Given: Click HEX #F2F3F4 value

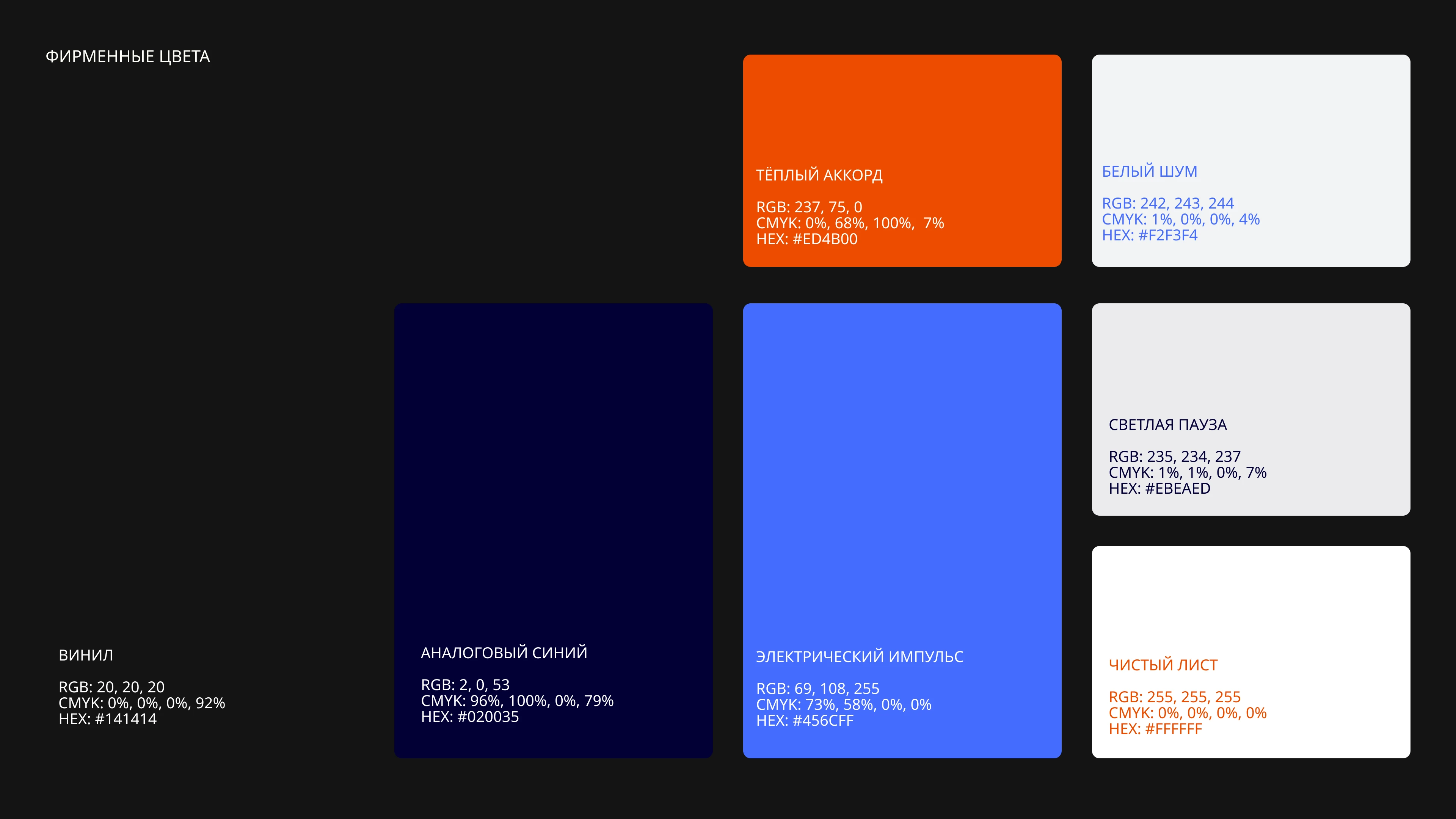Looking at the screenshot, I should click(1150, 235).
